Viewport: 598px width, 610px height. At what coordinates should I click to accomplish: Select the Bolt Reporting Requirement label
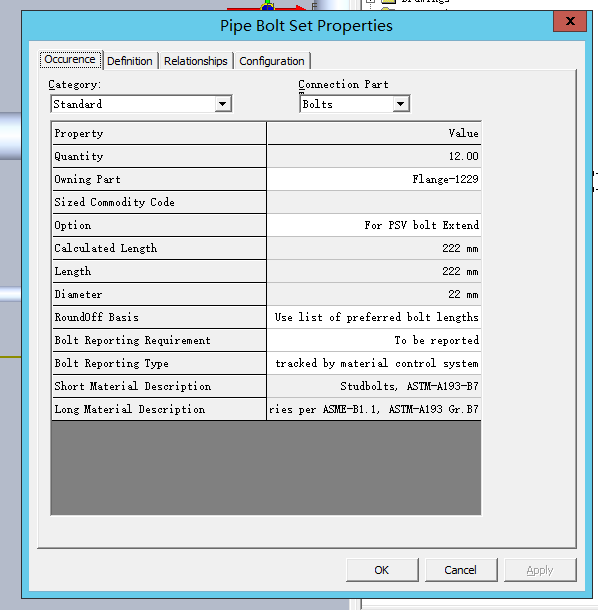click(x=159, y=340)
